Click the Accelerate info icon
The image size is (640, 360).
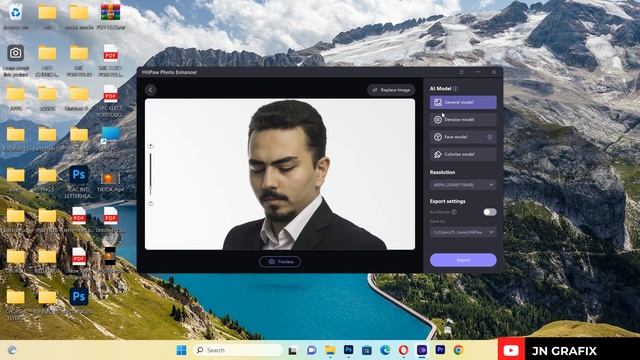pos(454,212)
